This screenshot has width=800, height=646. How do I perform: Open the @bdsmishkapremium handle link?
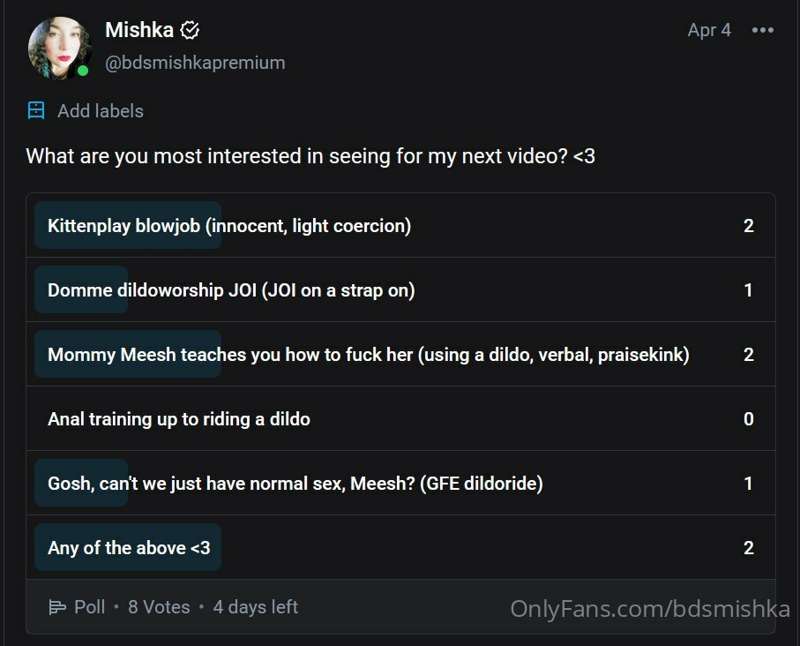[x=195, y=63]
